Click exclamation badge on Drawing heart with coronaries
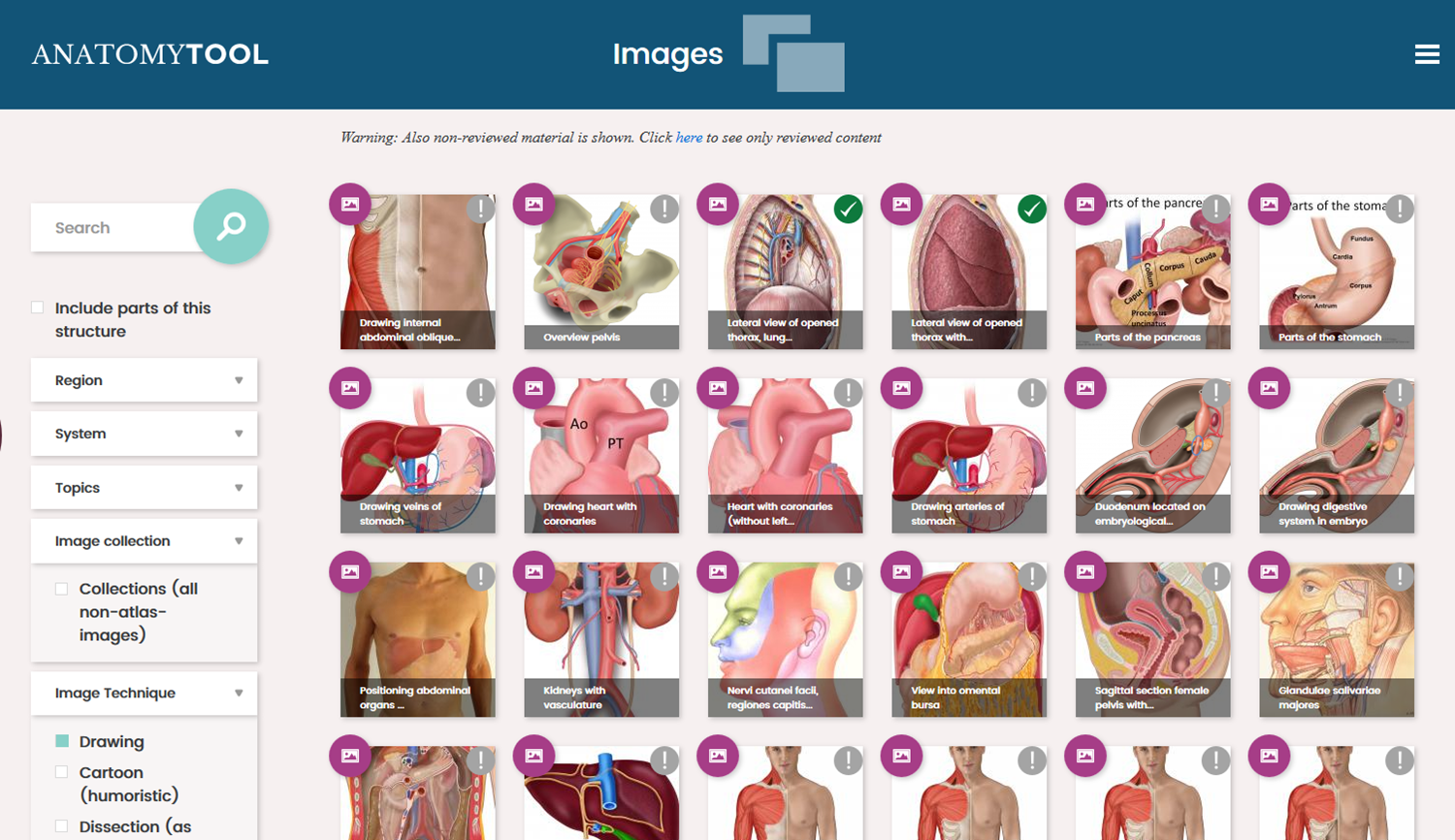 [x=664, y=392]
